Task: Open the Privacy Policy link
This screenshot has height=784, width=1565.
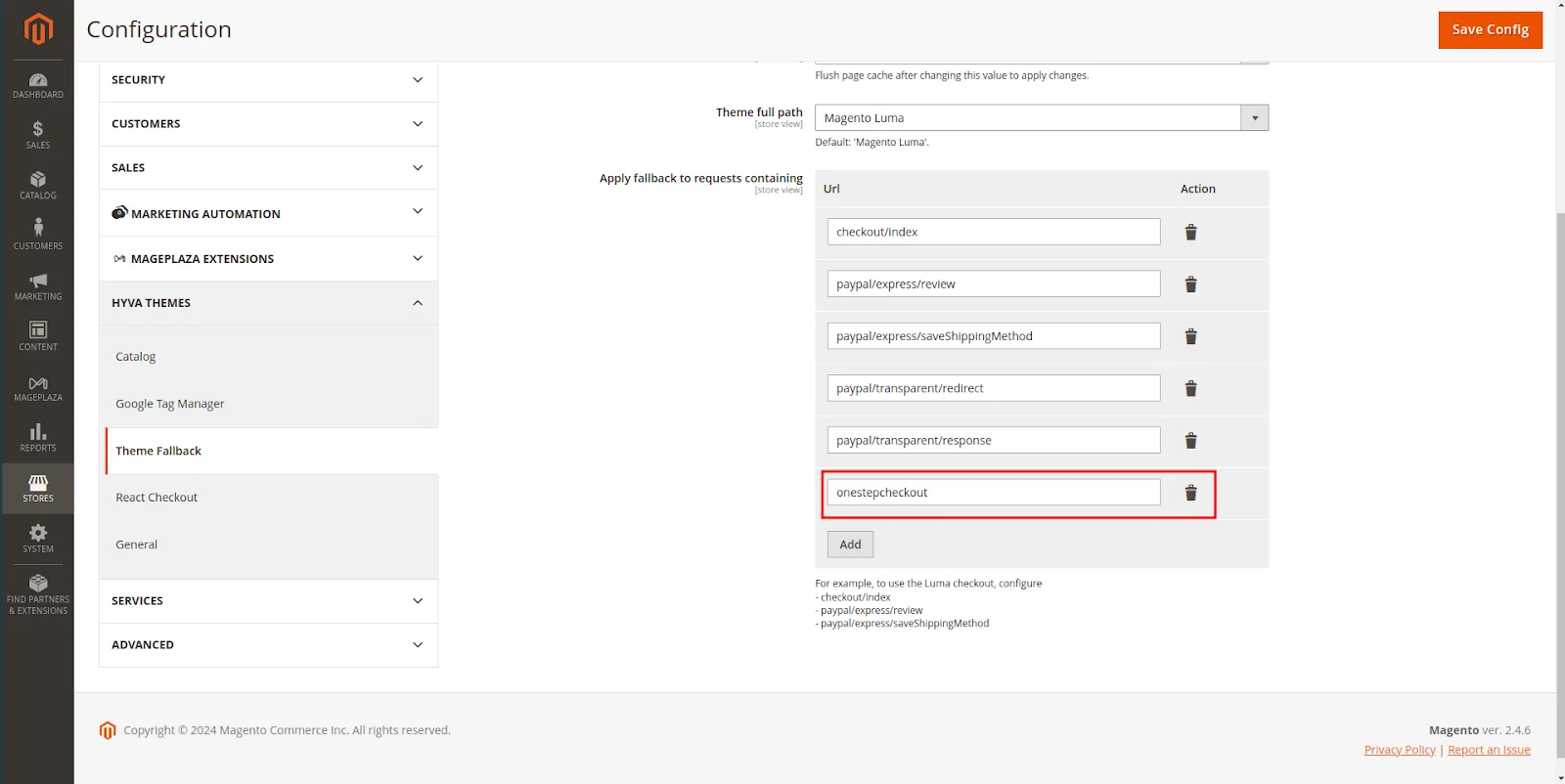Action: click(x=1399, y=750)
